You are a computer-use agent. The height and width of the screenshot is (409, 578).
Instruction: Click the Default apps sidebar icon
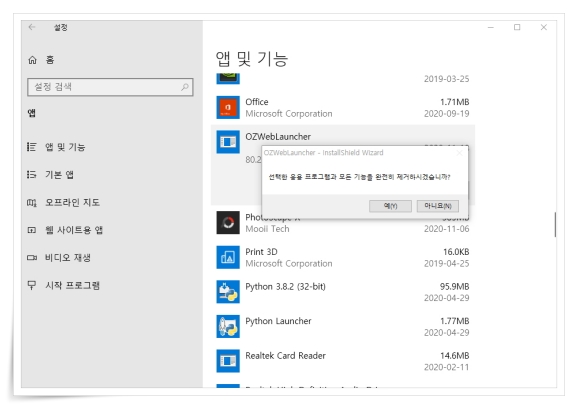coord(32,175)
